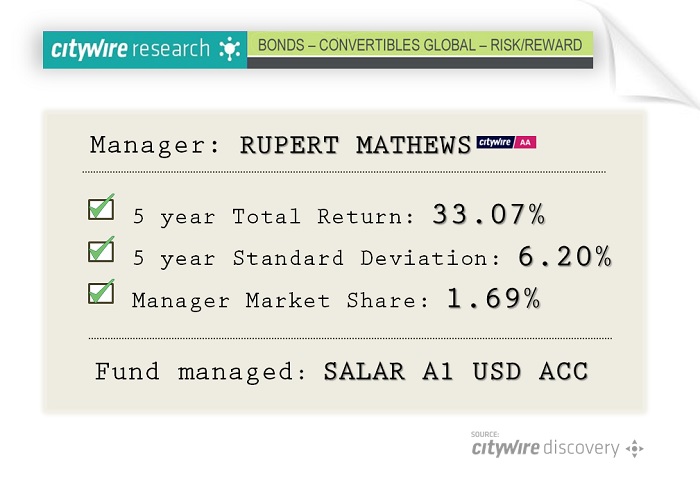Screen dimensions: 700x480
Task: Toggle the 5 year Standard Deviation checkbox
Action: pyautogui.click(x=101, y=250)
